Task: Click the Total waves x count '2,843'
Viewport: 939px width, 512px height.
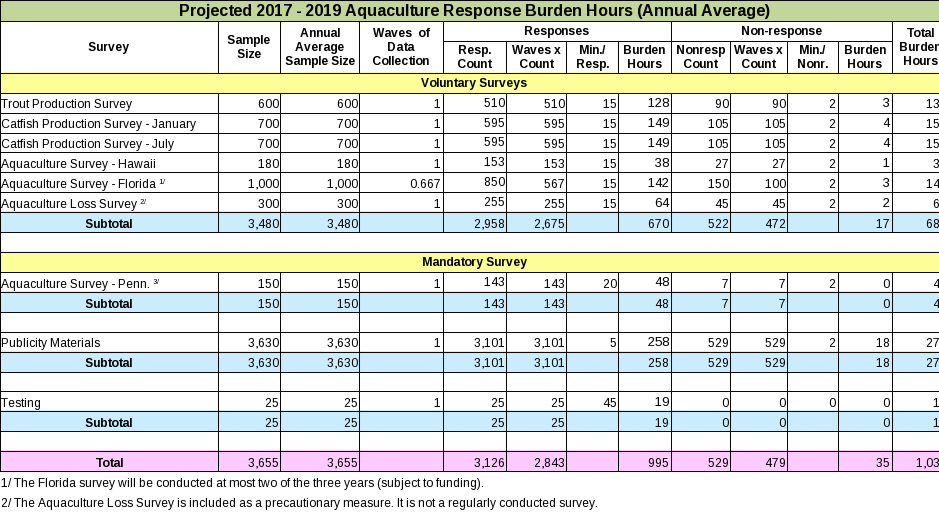Action: click(537, 462)
